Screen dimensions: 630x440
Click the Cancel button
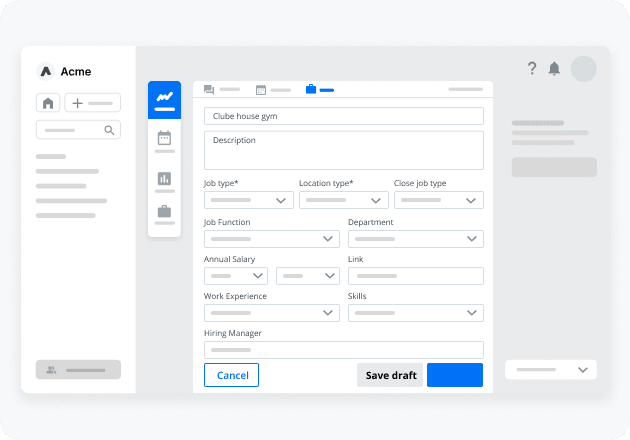pyautogui.click(x=231, y=375)
